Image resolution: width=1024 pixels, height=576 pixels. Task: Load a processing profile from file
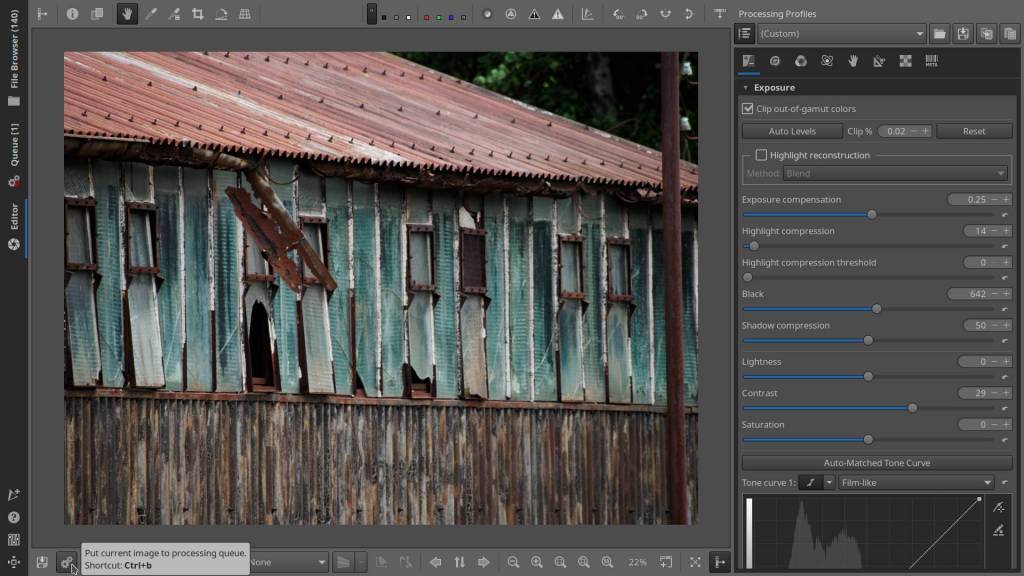(940, 33)
